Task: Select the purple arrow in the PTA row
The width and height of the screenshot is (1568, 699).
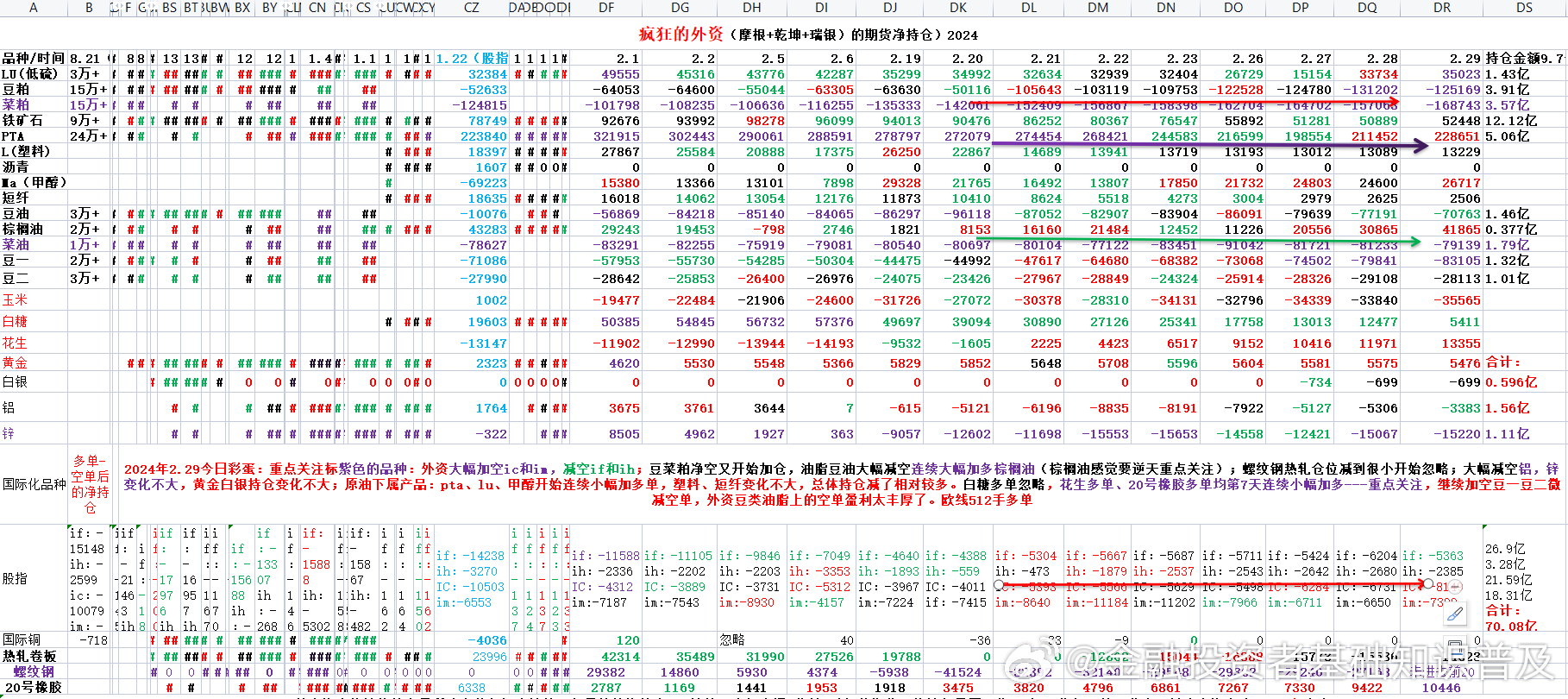Action: point(1207,146)
